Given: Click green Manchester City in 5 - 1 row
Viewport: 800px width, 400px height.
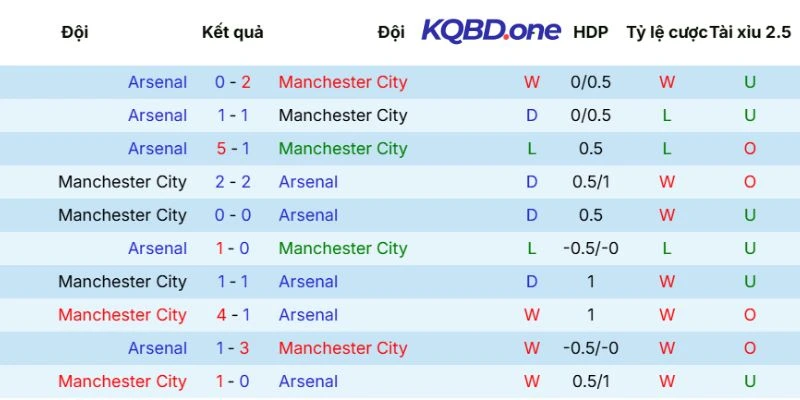Looking at the screenshot, I should coord(343,149).
